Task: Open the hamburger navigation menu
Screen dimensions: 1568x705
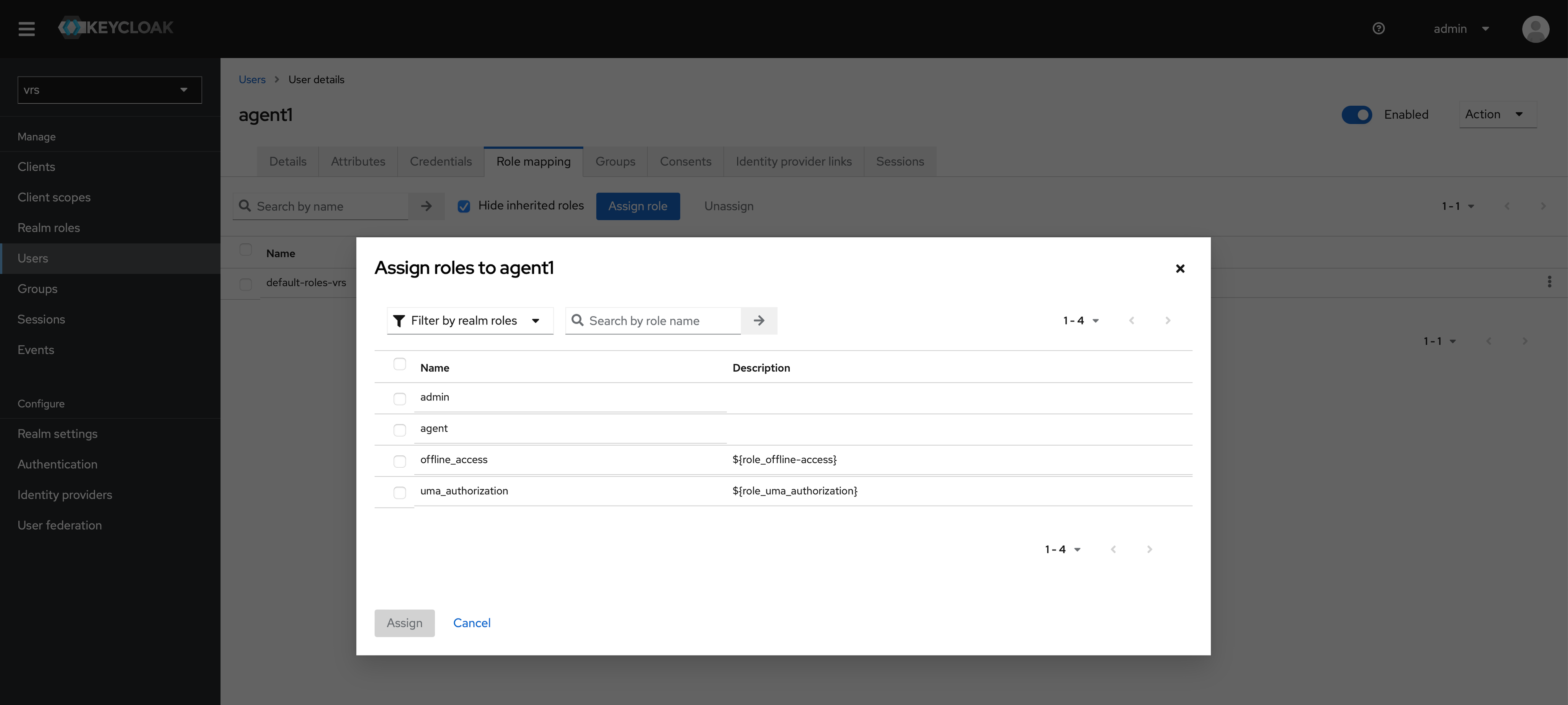Action: 26,29
